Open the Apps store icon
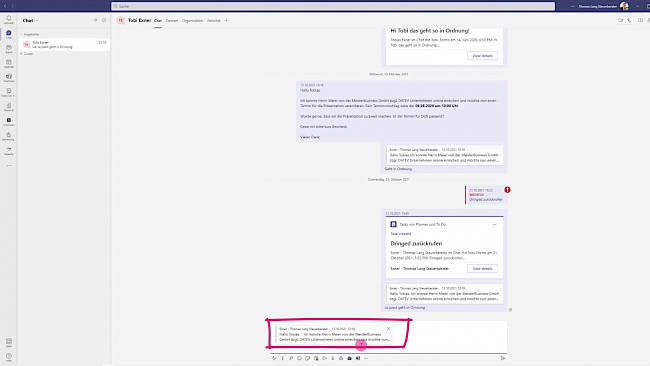Viewport: 650px width, 366px height. [x=8, y=342]
